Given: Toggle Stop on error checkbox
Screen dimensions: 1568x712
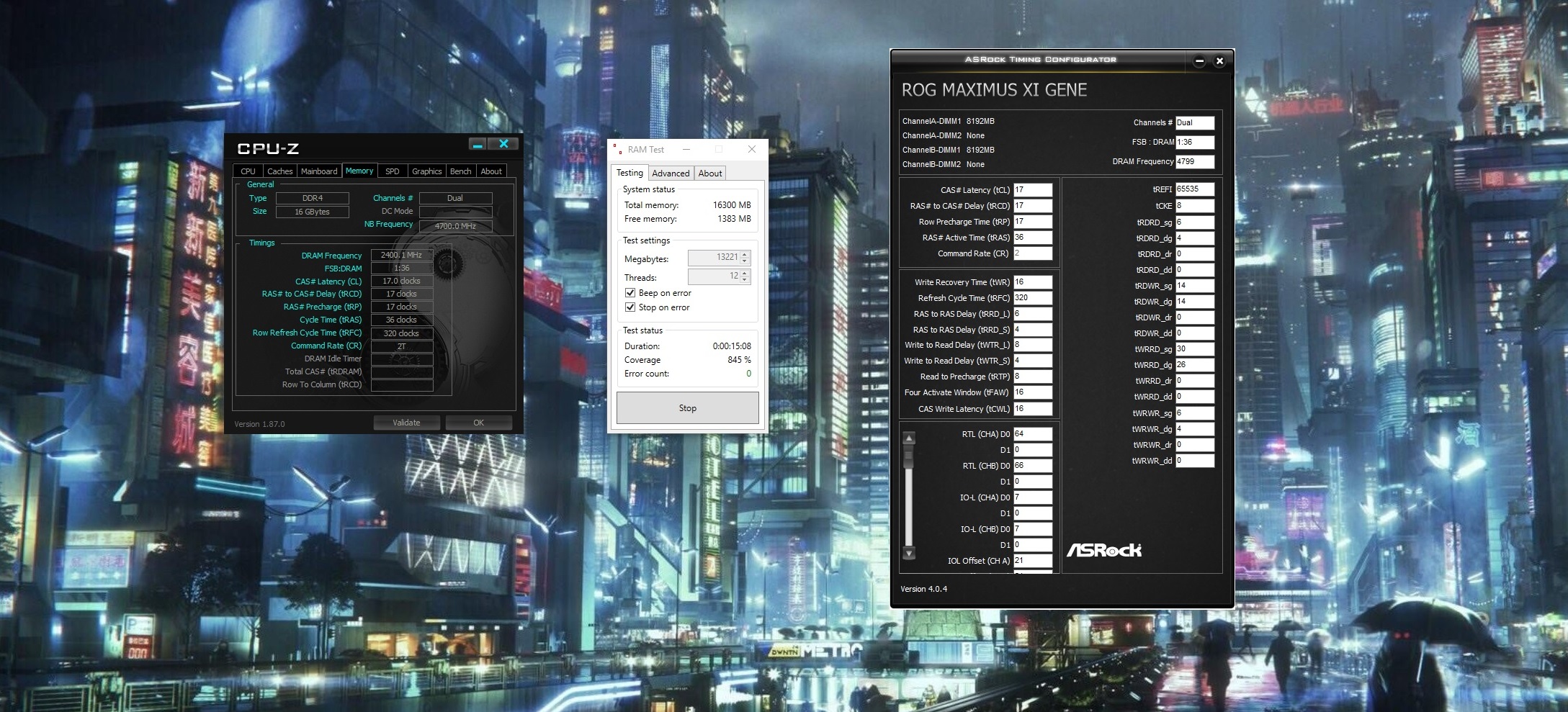Looking at the screenshot, I should (630, 307).
